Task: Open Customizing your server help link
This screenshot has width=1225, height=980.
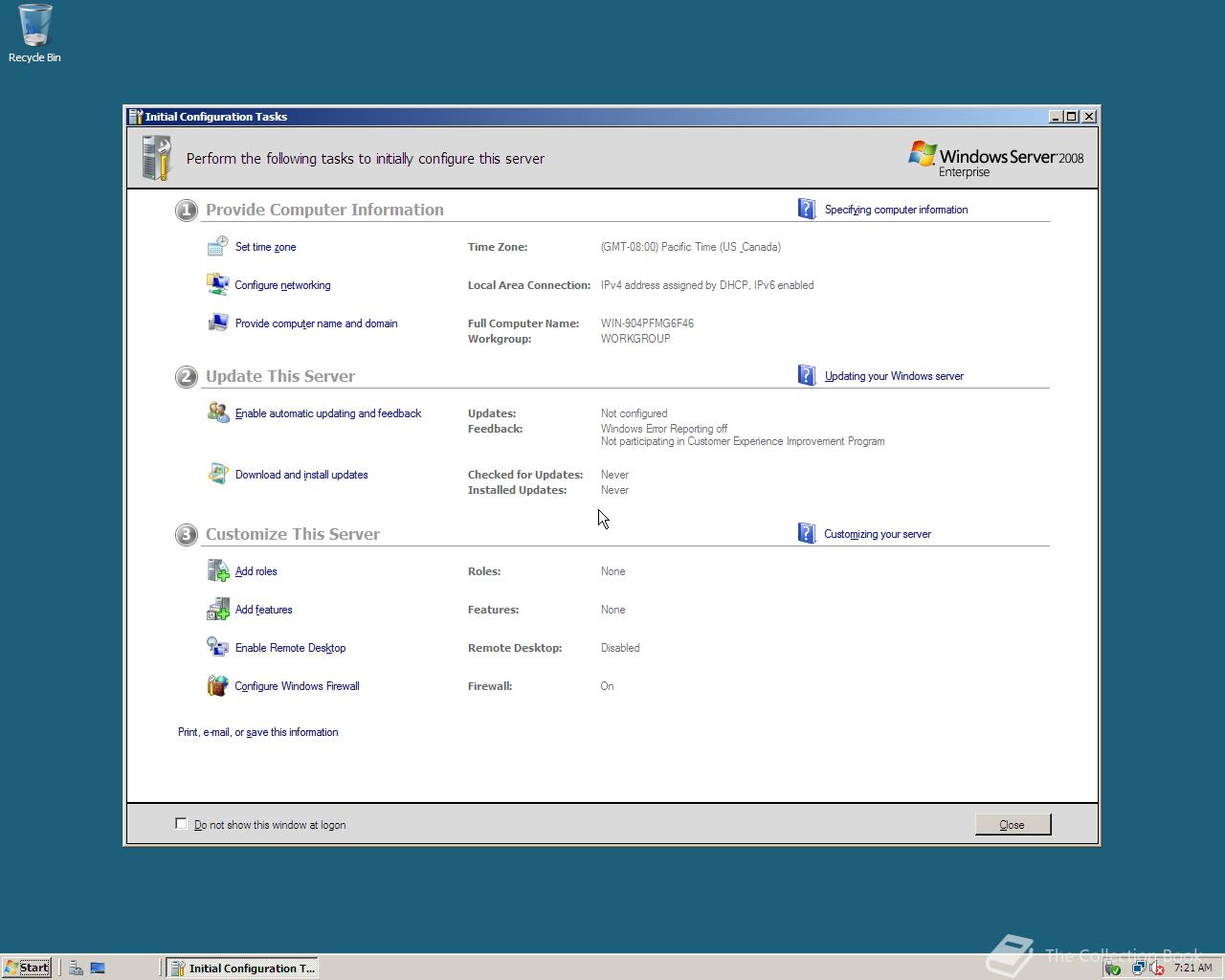Action: coord(878,534)
